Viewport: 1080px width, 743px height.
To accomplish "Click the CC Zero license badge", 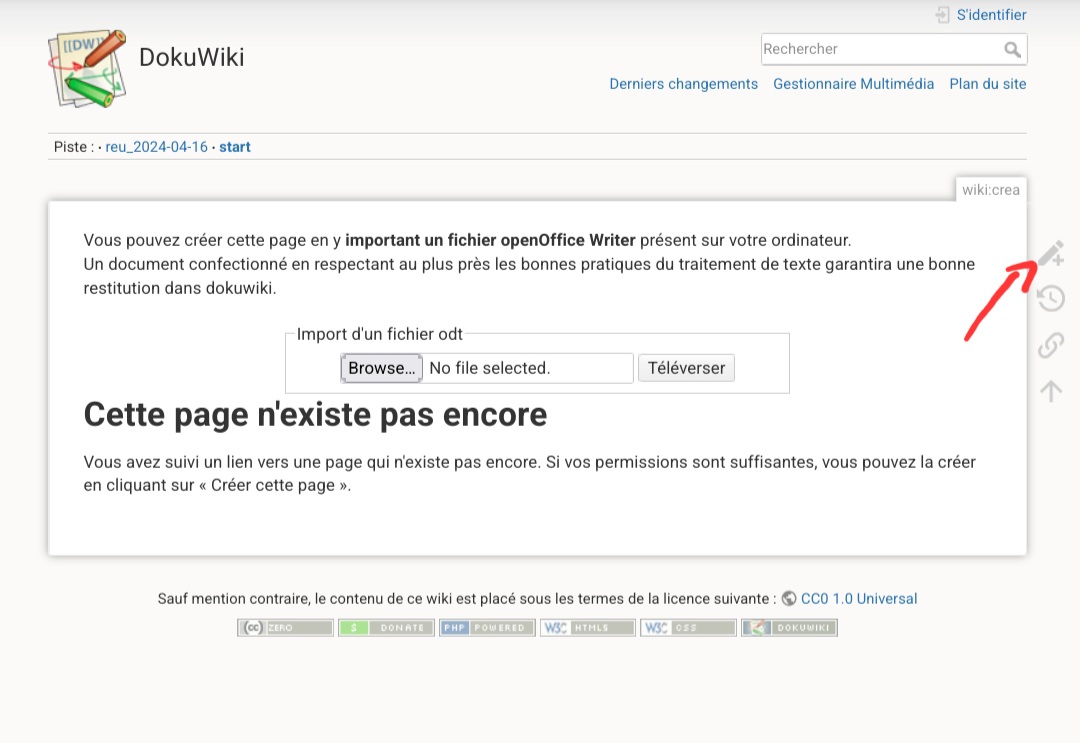I will pyautogui.click(x=285, y=628).
